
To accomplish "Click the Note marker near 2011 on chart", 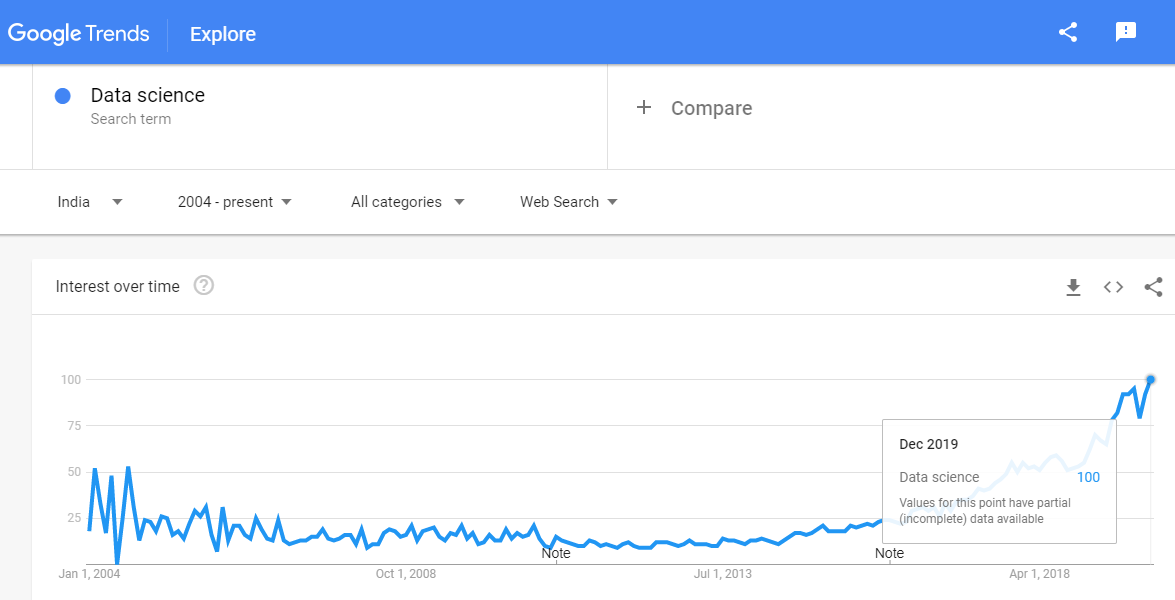I will coord(556,554).
